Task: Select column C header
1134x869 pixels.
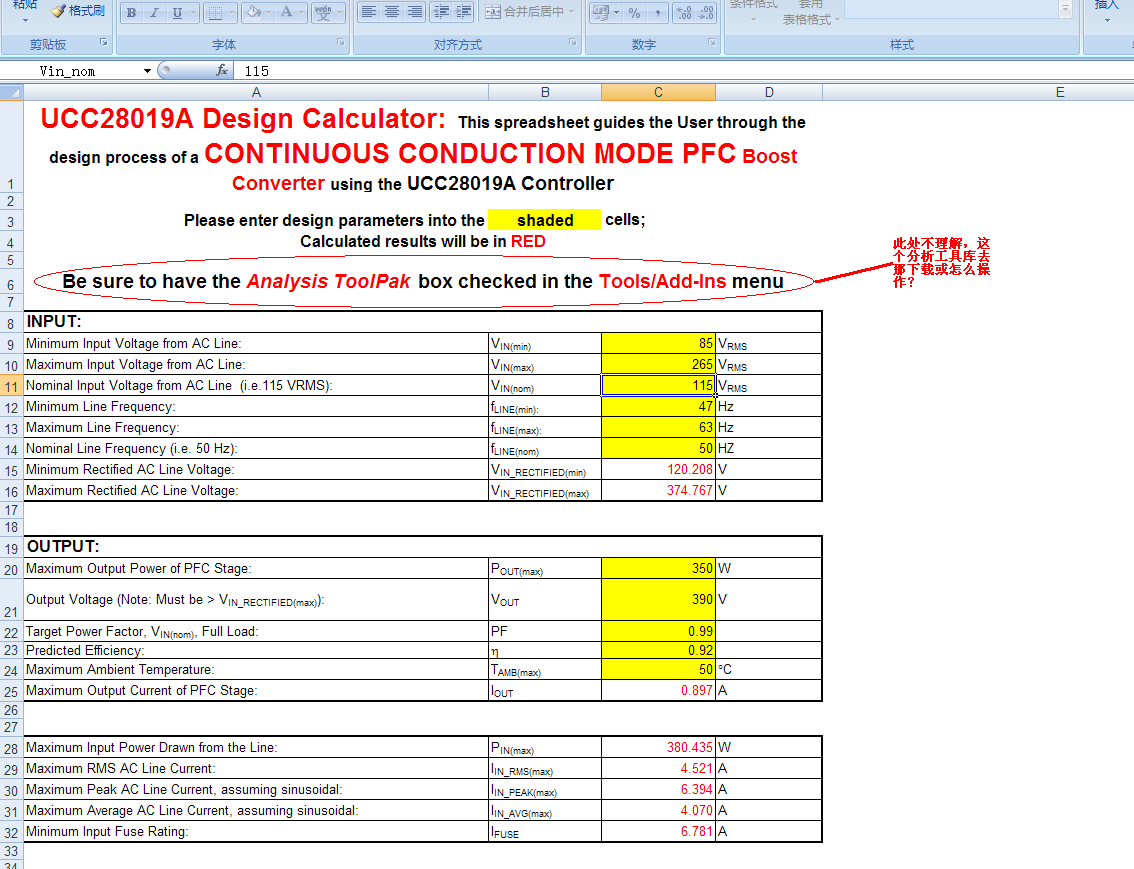Action: 658,92
